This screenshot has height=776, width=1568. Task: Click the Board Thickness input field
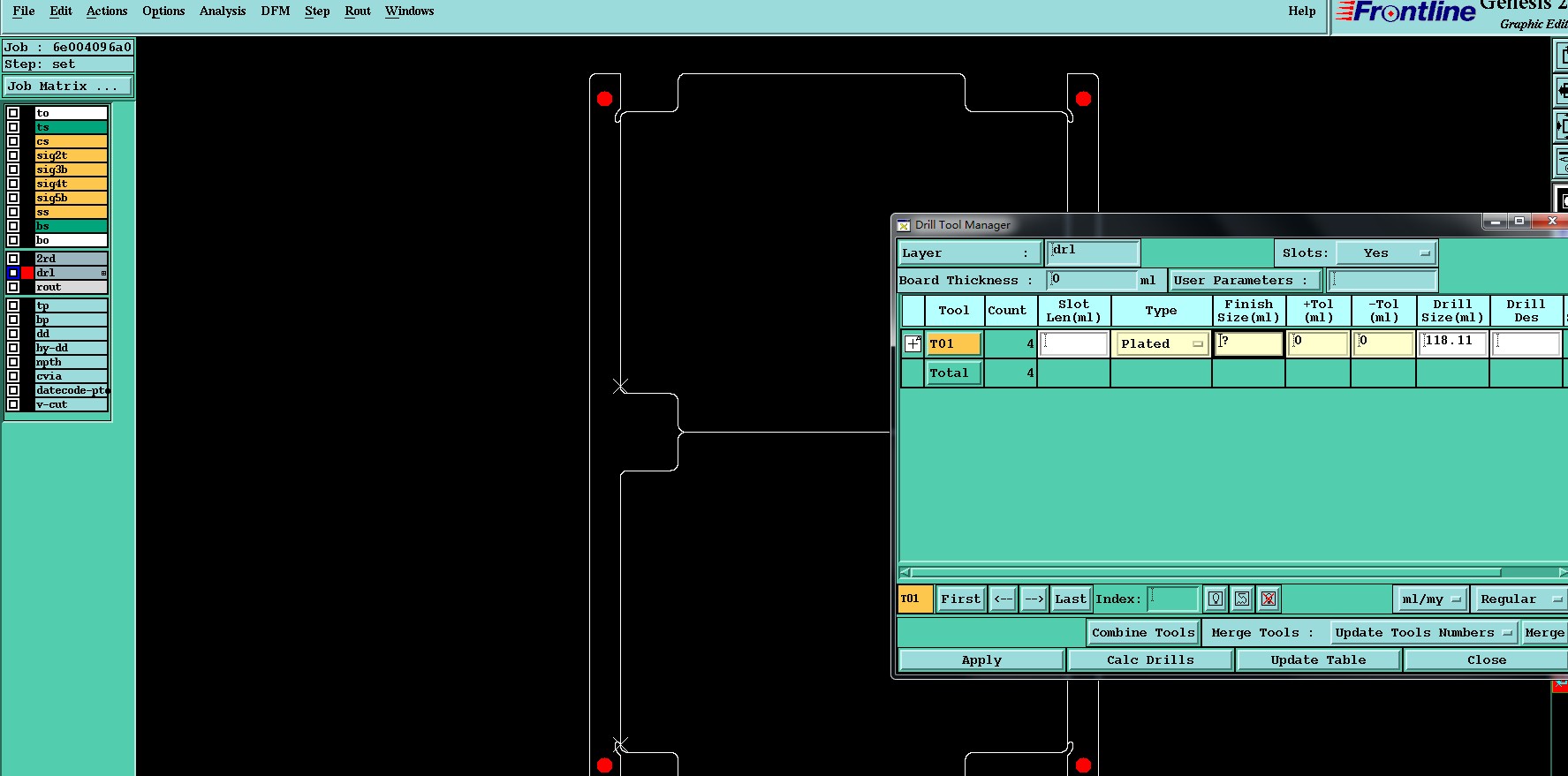(x=1092, y=281)
